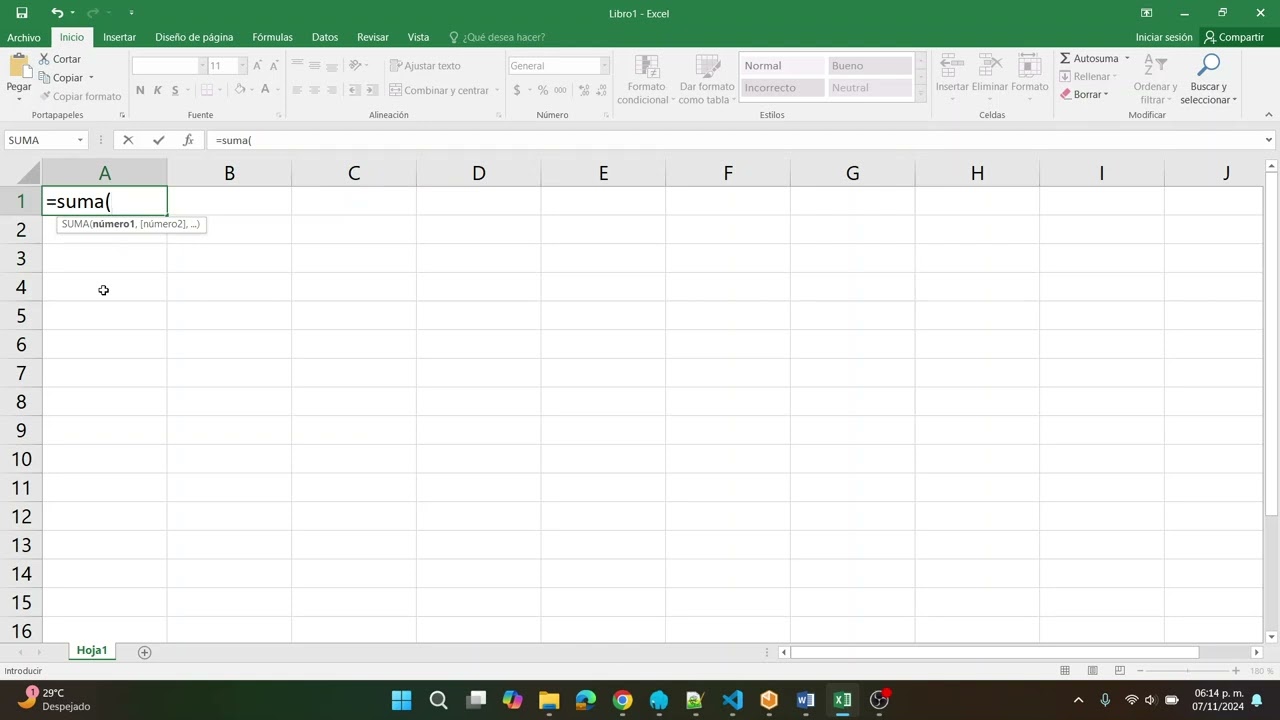The image size is (1280, 720).
Task: Click the Insertar cells icon
Action: (x=952, y=66)
